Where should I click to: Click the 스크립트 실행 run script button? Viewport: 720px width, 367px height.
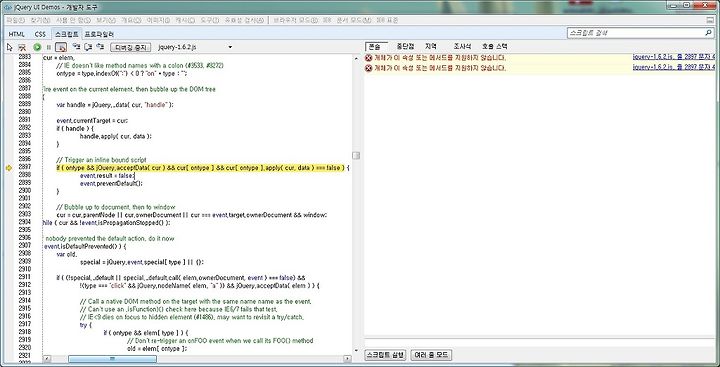coord(385,355)
